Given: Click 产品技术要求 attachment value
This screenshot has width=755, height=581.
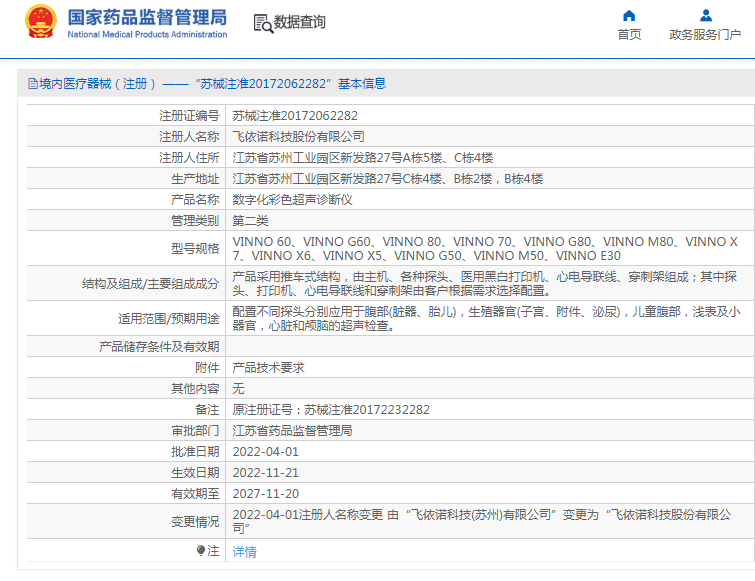Looking at the screenshot, I should (268, 368).
